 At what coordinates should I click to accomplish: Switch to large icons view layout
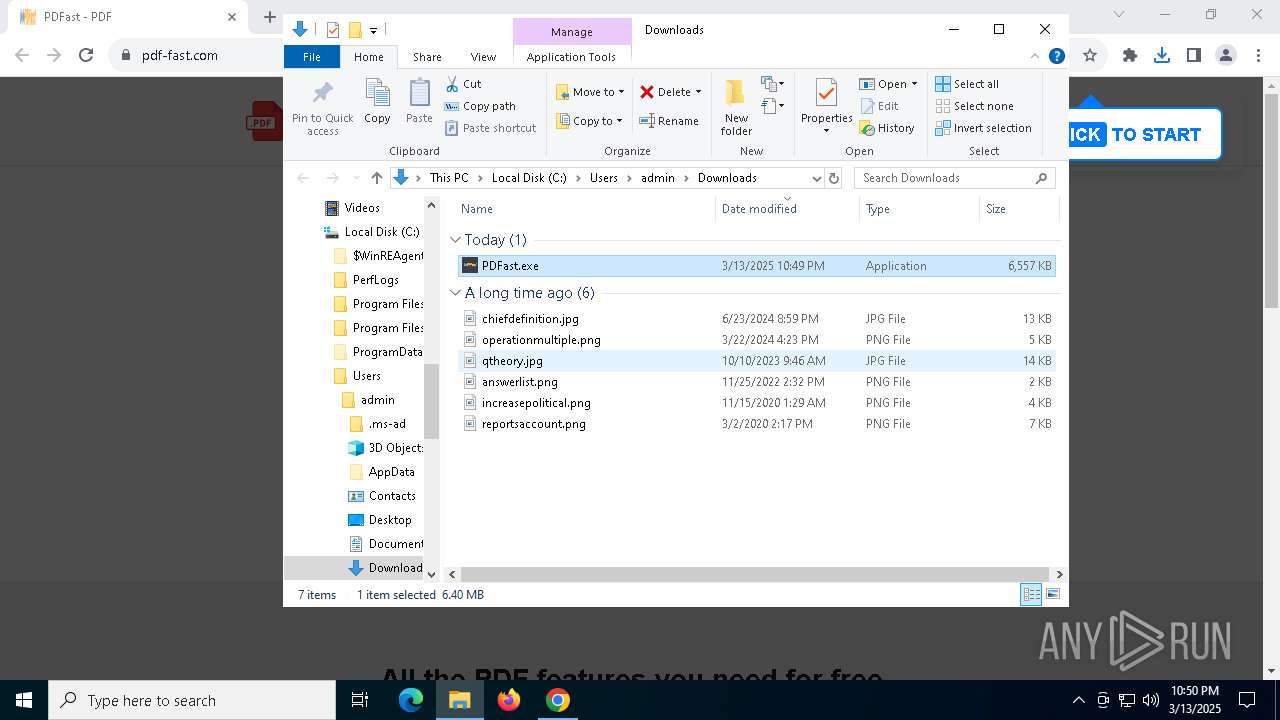pos(1053,595)
